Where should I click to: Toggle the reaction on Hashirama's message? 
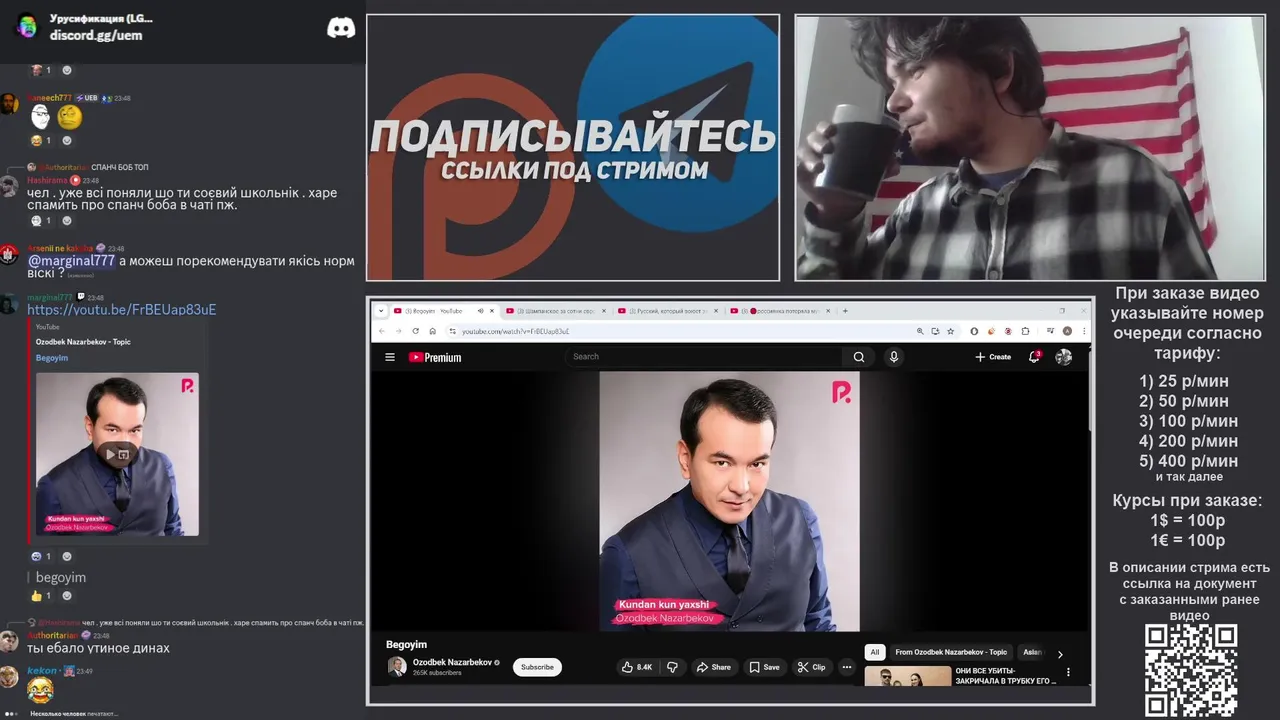click(41, 221)
